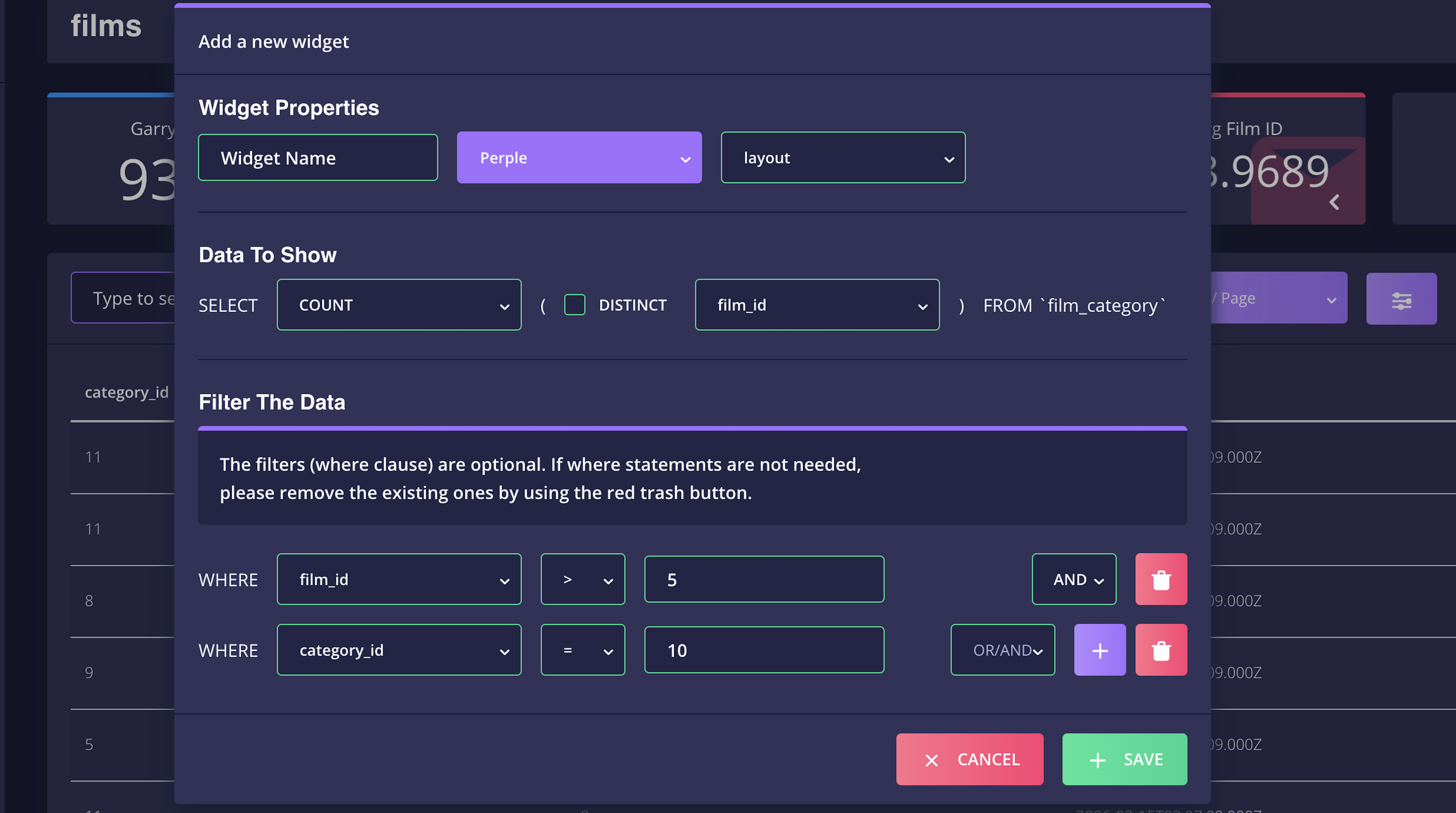1456x813 pixels.
Task: Click the left chevron on the Film ID card
Action: (x=1334, y=203)
